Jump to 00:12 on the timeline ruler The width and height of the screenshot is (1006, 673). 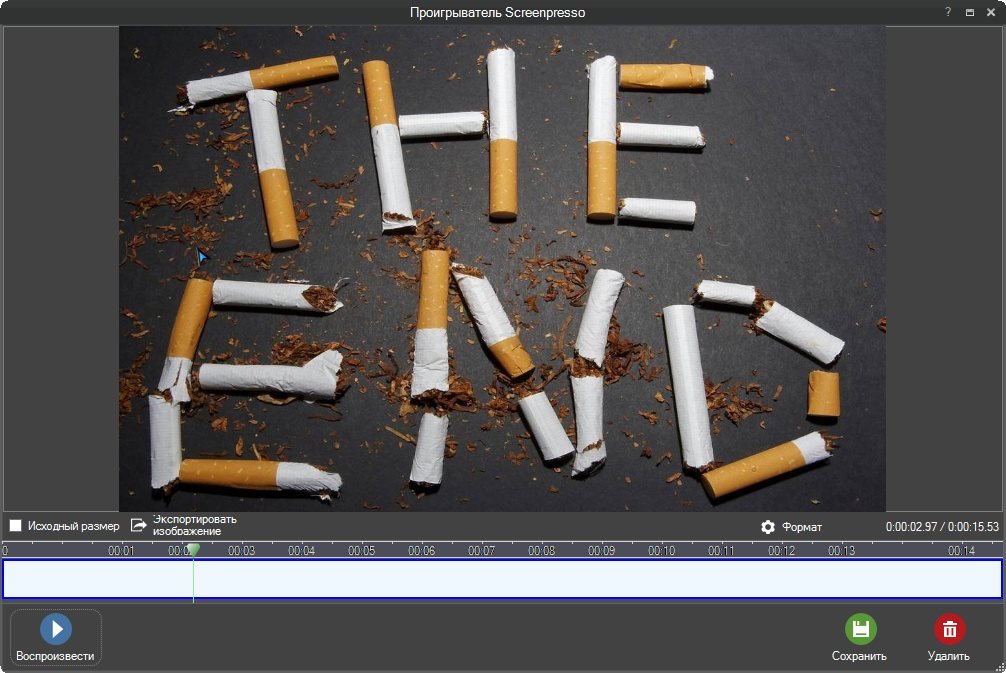(x=781, y=550)
